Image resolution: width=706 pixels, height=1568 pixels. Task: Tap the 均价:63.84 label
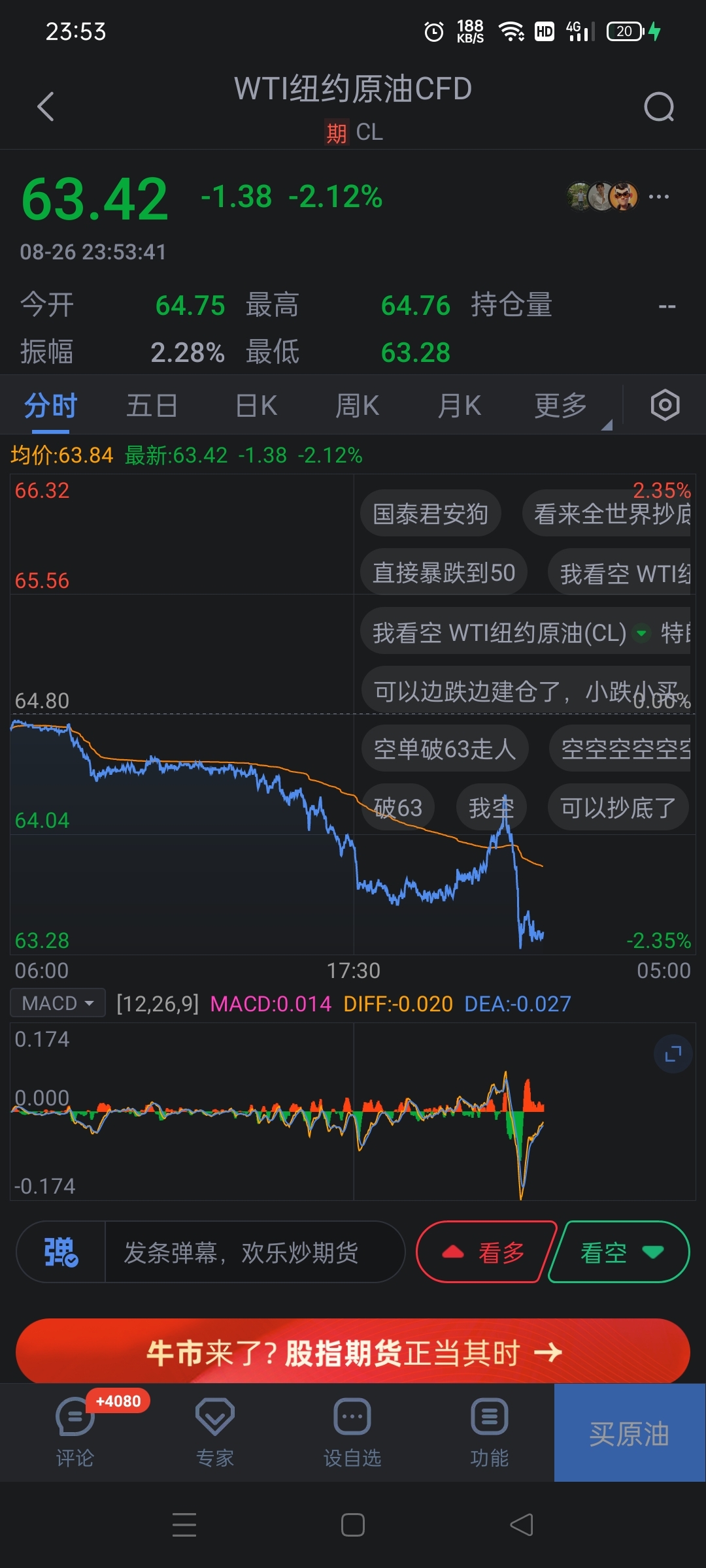pos(61,455)
